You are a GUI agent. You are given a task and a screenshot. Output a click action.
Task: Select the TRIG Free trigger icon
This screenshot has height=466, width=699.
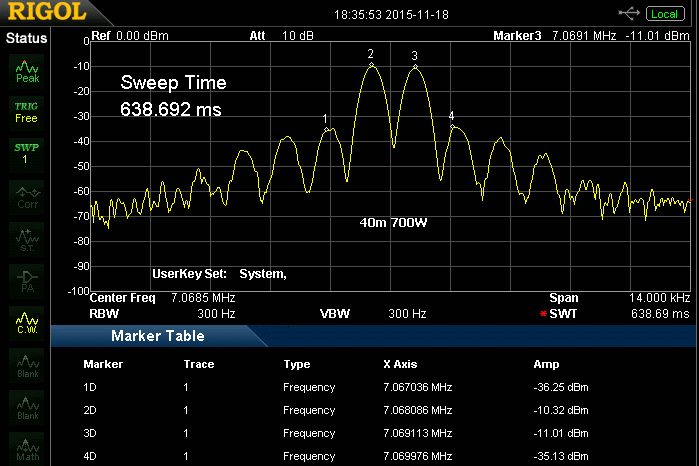point(27,111)
